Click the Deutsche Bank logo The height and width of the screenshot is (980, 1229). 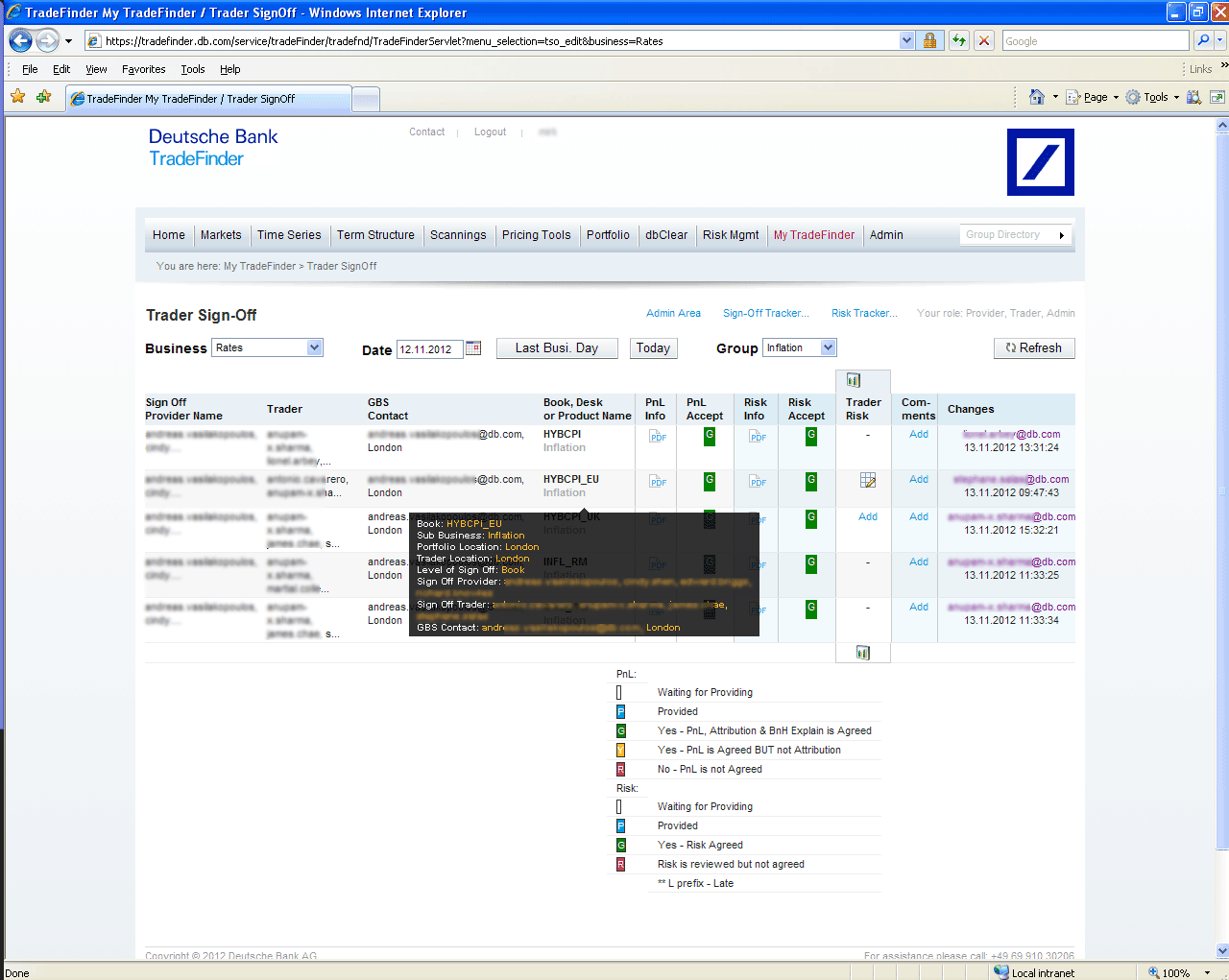tap(1040, 162)
